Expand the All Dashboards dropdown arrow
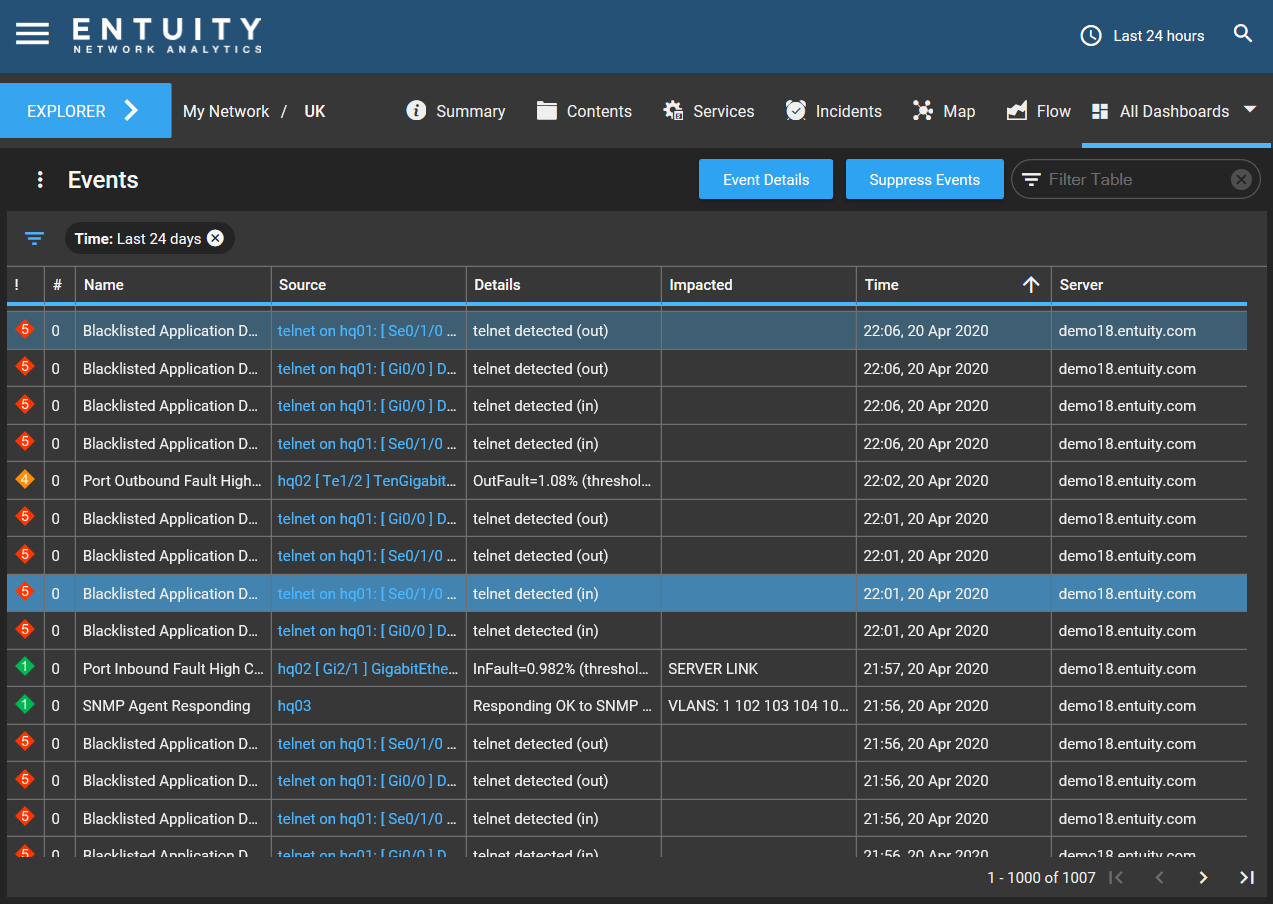This screenshot has width=1273, height=904. 1249,110
